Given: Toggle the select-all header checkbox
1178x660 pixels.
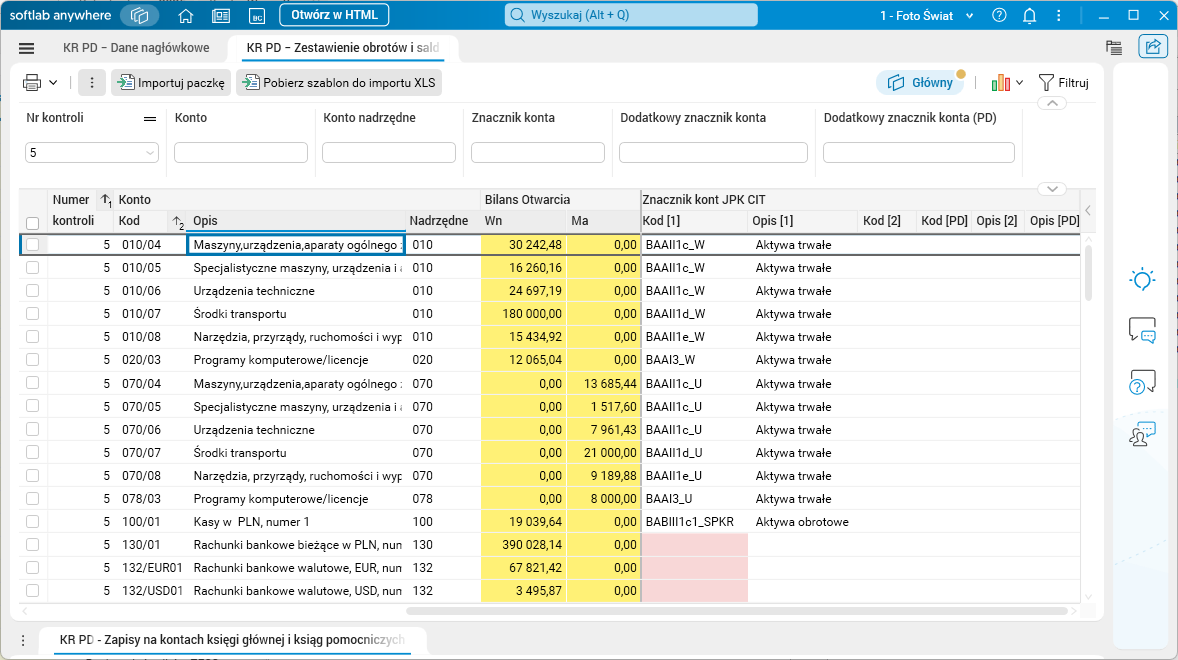Looking at the screenshot, I should pos(33,223).
